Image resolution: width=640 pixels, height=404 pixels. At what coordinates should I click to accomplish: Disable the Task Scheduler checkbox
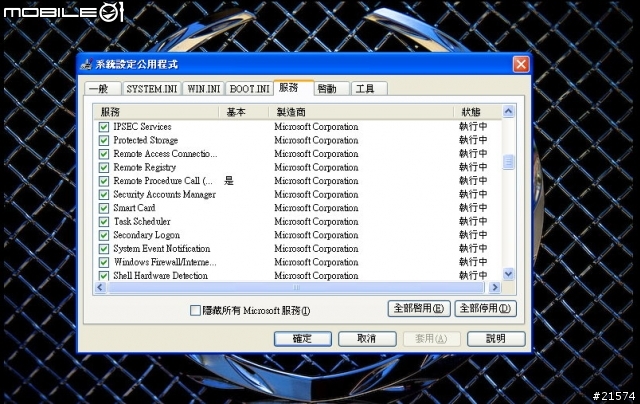click(104, 222)
